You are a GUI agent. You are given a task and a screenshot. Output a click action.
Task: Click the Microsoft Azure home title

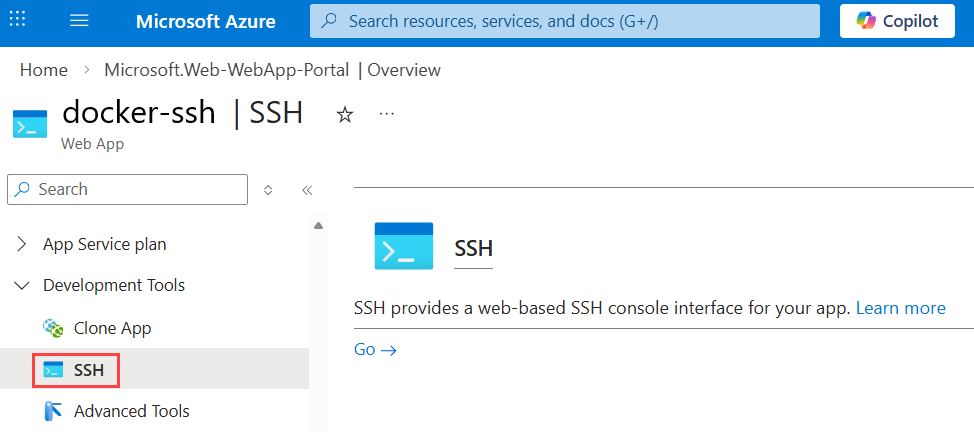pos(206,21)
